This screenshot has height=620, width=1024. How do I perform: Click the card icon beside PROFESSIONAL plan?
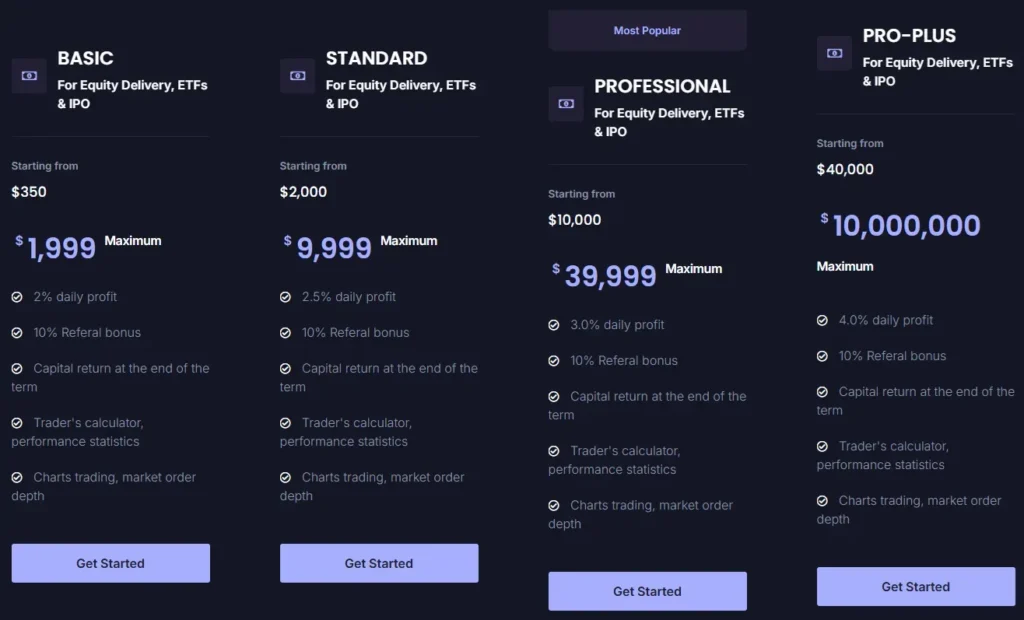[566, 103]
